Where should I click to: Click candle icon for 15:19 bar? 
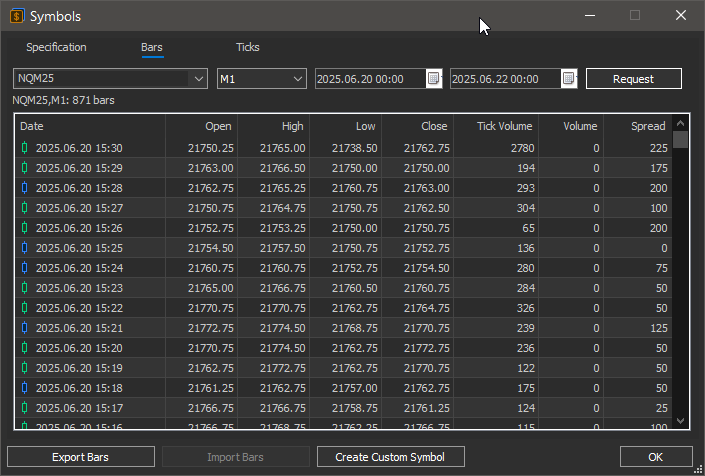click(25, 368)
